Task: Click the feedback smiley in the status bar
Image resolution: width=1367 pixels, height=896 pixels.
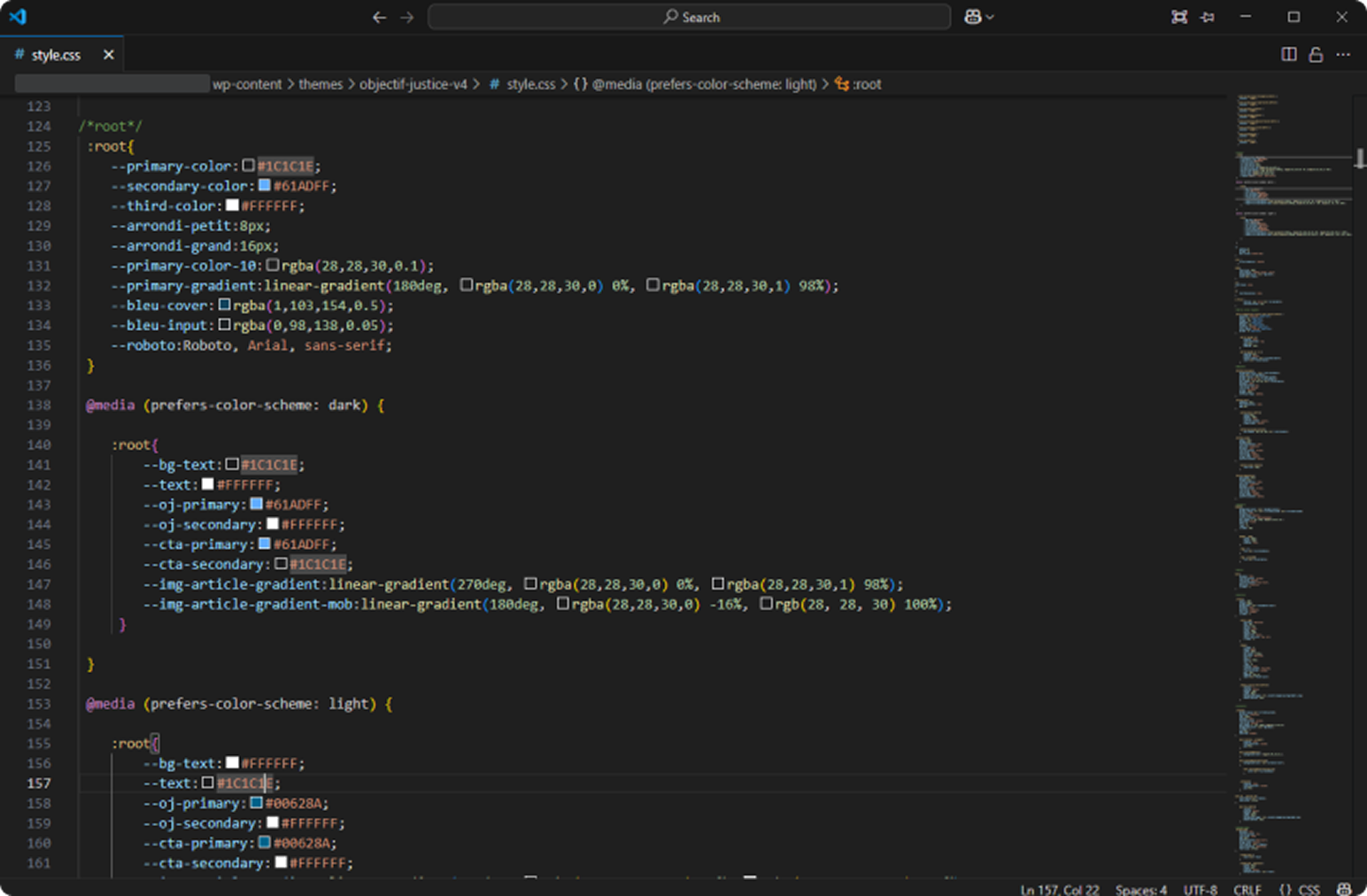Action: [x=1344, y=889]
